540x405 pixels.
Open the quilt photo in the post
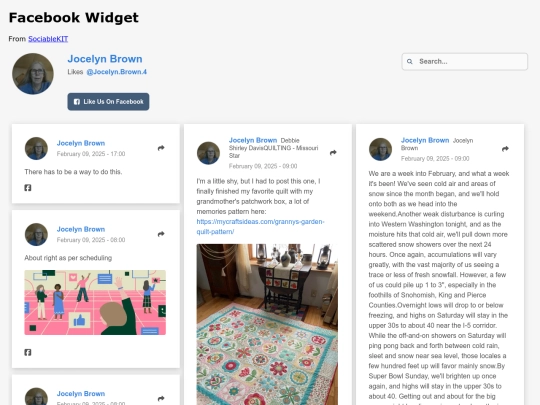(267, 324)
